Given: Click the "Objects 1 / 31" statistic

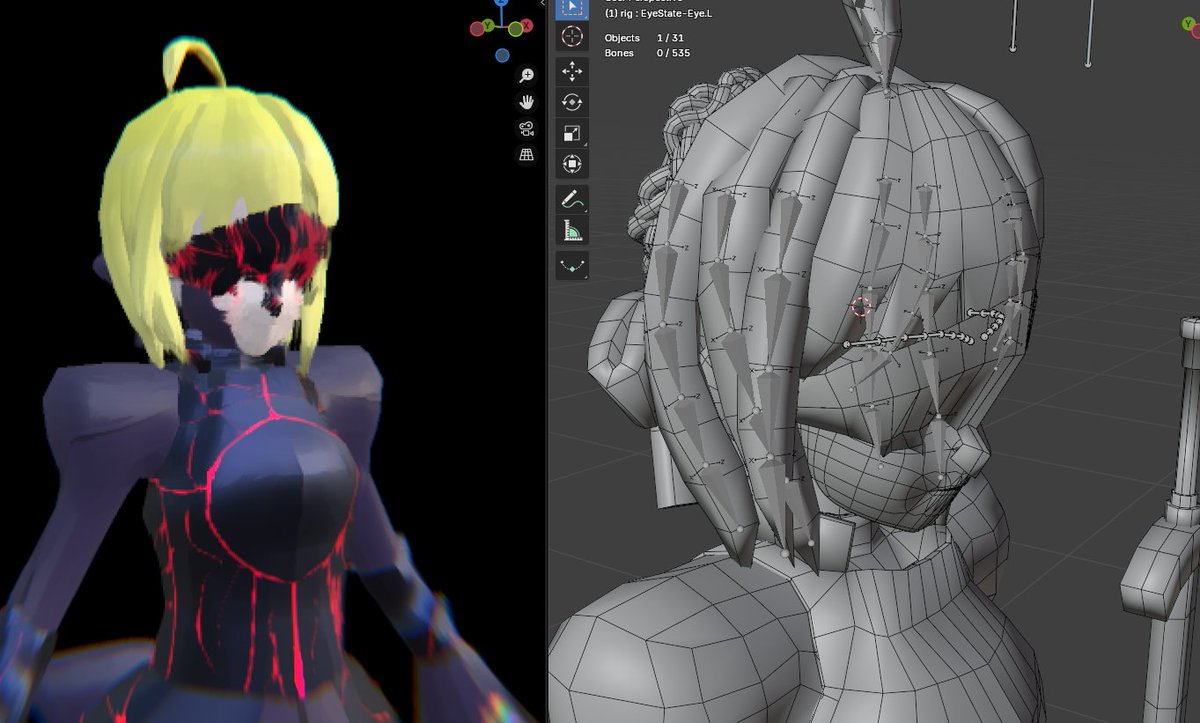Looking at the screenshot, I should (x=645, y=38).
